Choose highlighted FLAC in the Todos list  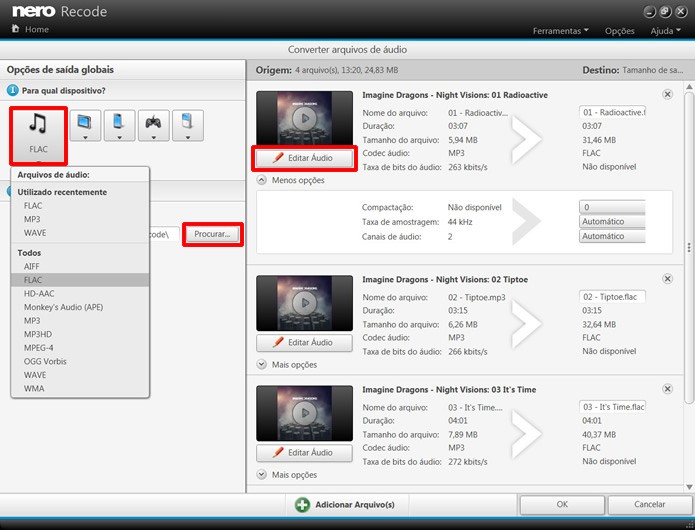(x=80, y=280)
